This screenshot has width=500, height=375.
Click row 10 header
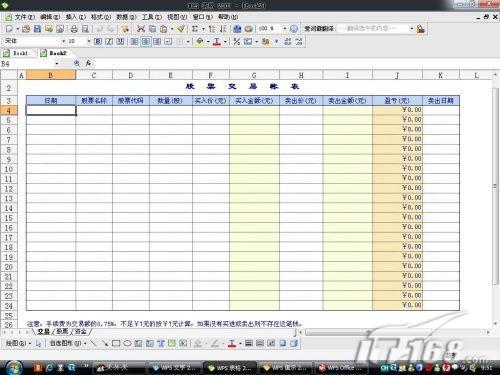click(9, 169)
